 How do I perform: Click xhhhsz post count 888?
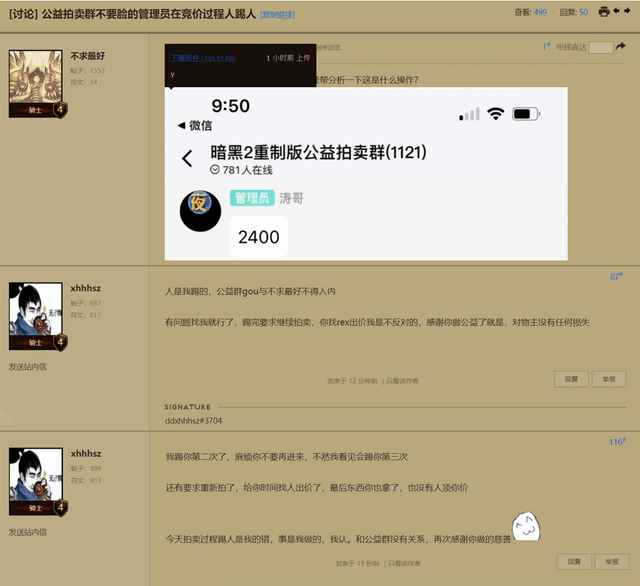point(96,469)
